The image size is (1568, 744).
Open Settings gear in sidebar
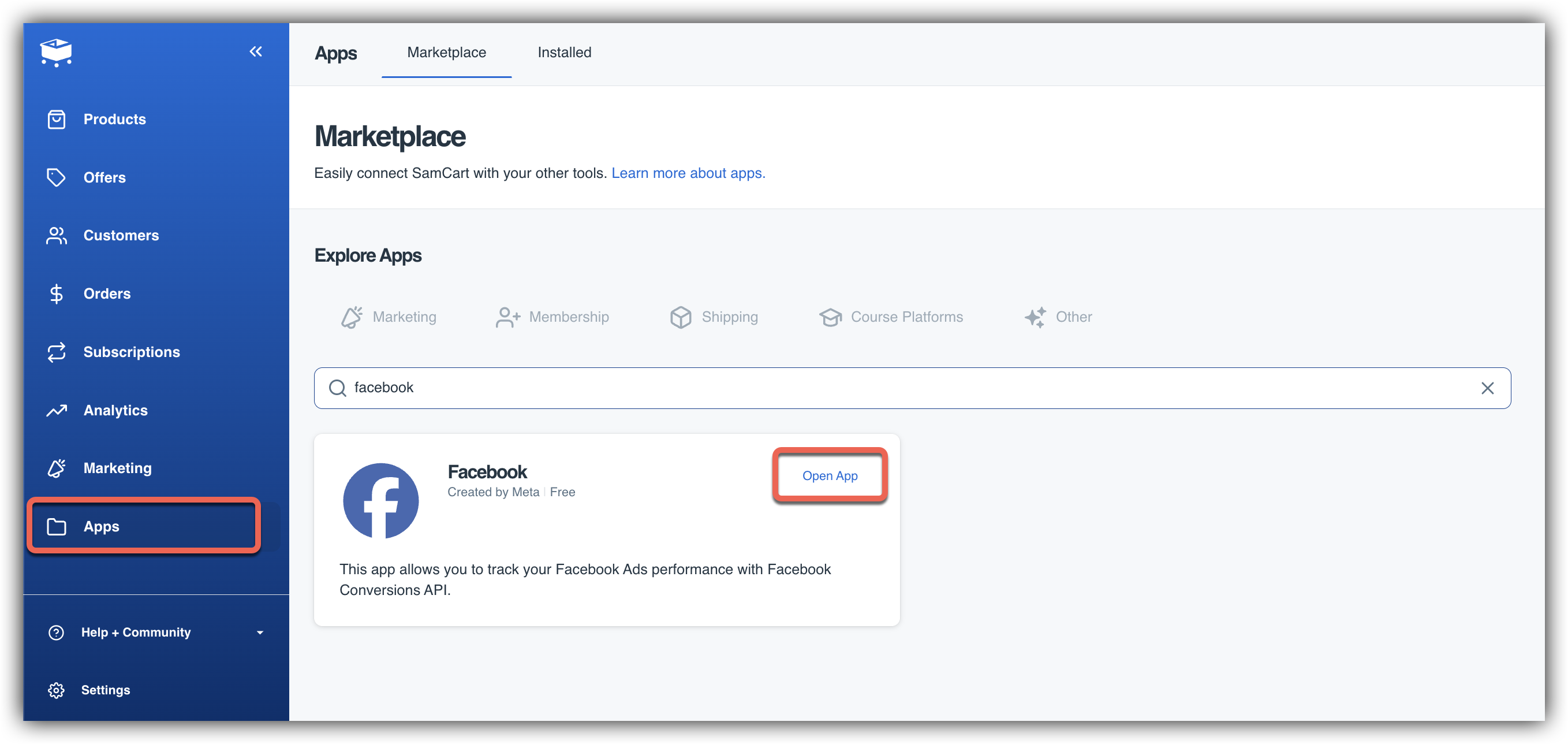pyautogui.click(x=56, y=690)
